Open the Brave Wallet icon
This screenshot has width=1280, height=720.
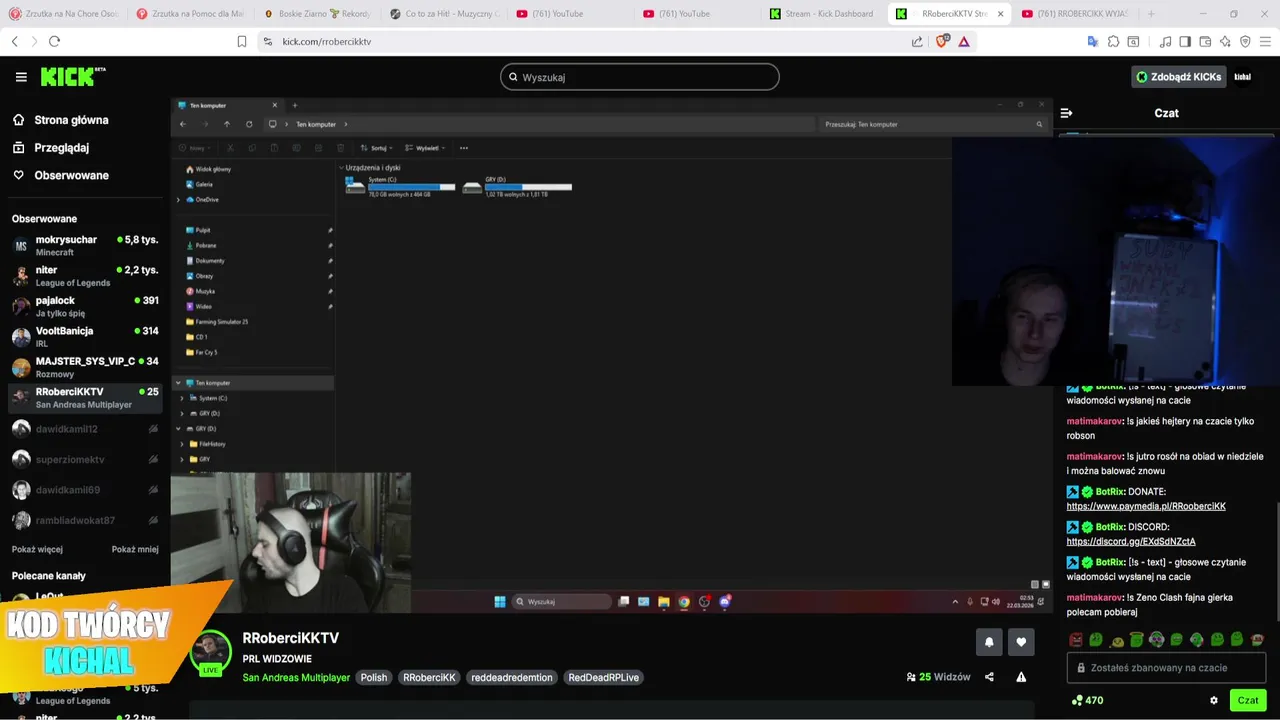point(1205,41)
